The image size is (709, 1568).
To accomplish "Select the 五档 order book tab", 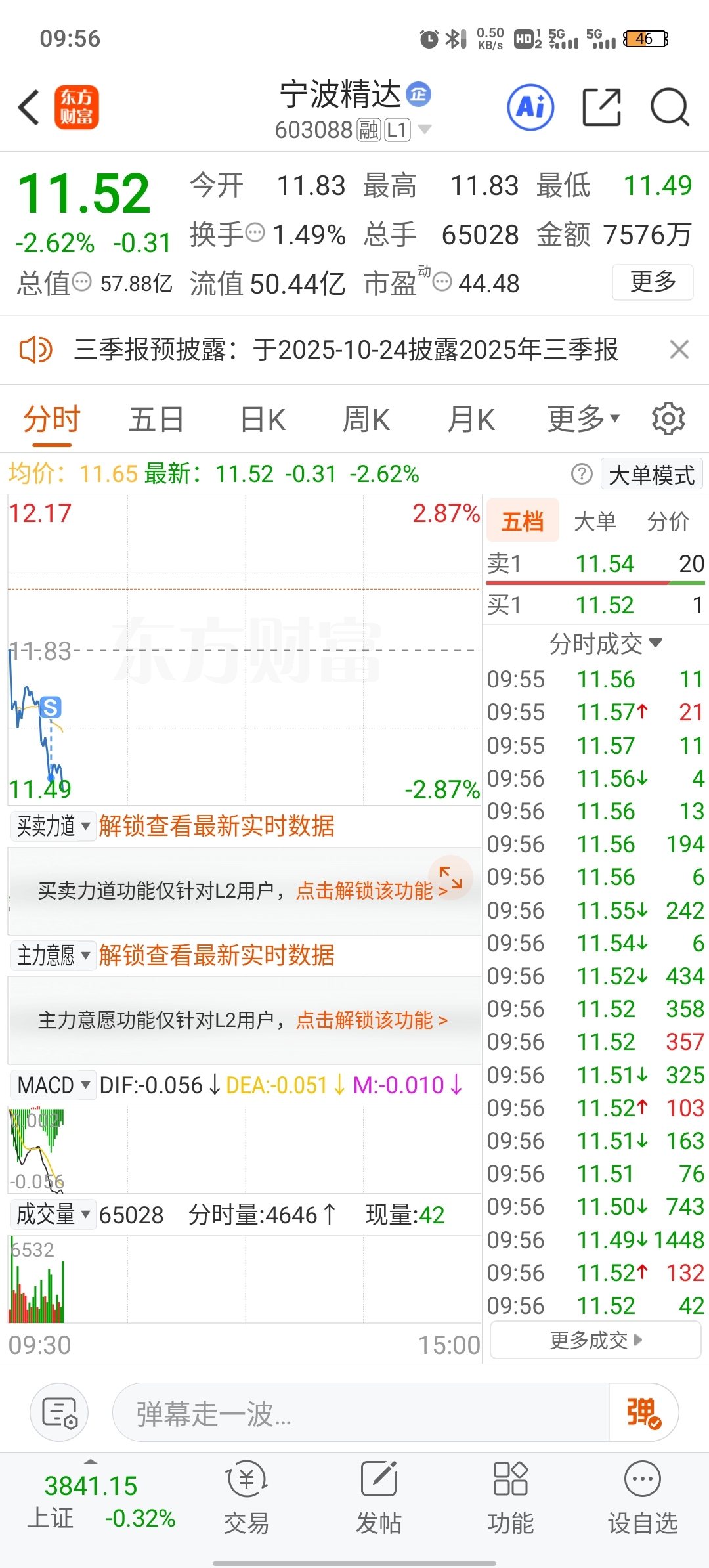I will pyautogui.click(x=523, y=521).
